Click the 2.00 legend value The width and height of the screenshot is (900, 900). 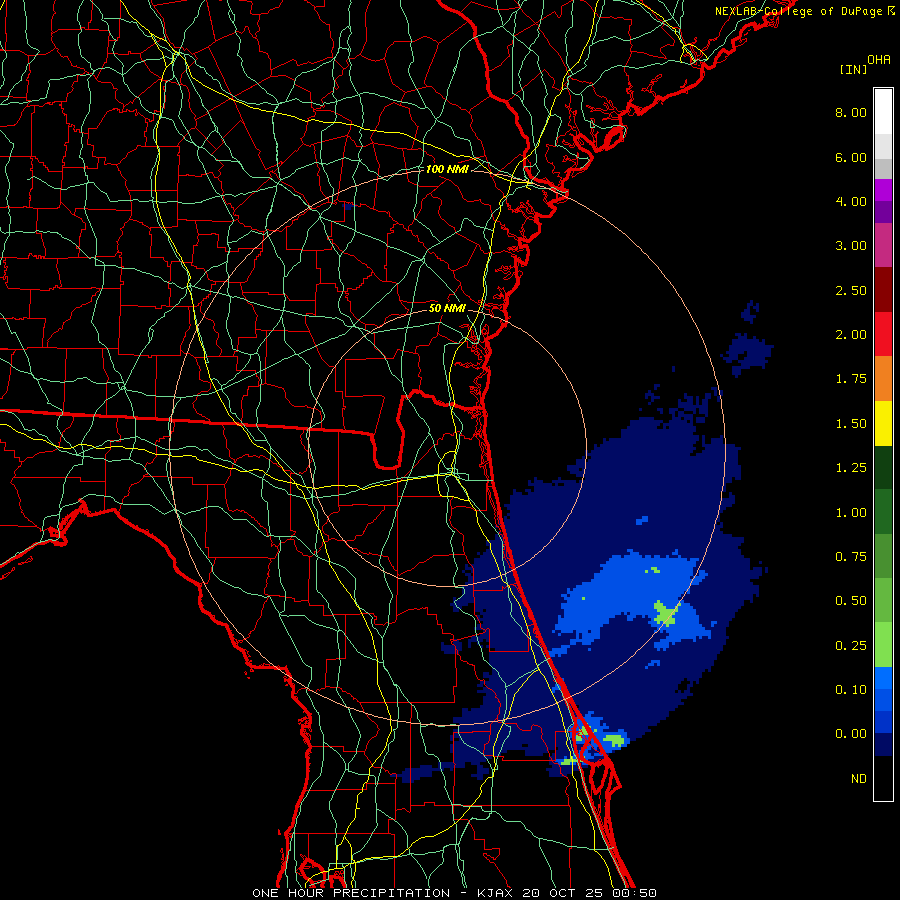pos(851,335)
